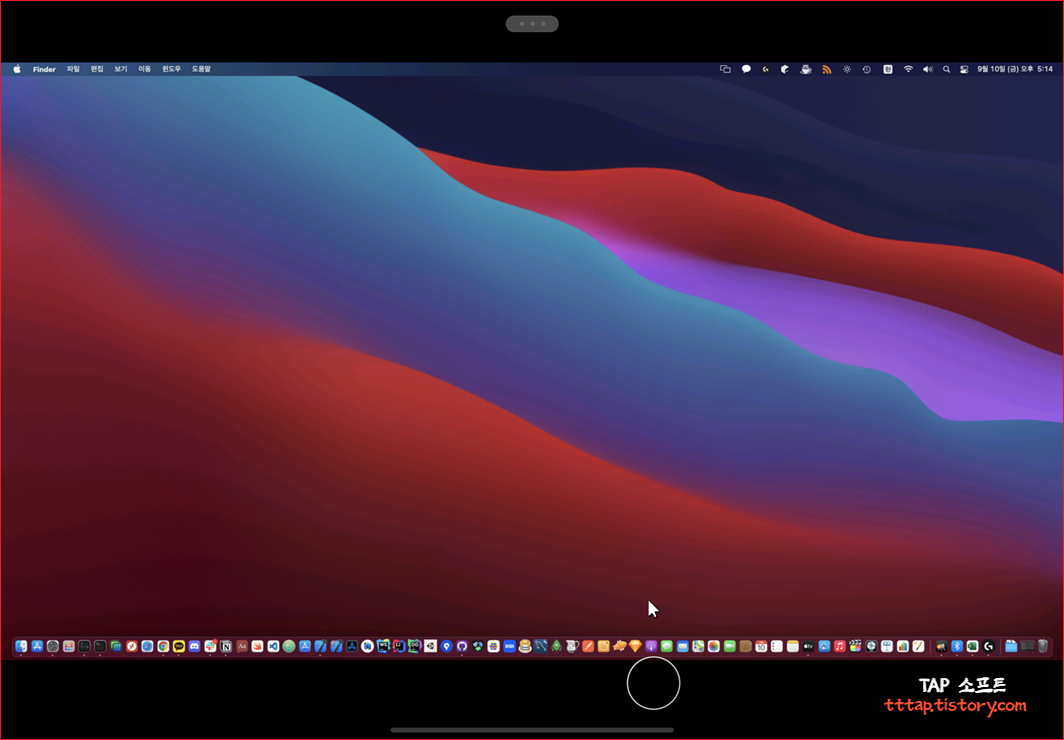This screenshot has width=1064, height=740.
Task: Open the Time Machine status menu
Action: (x=867, y=69)
